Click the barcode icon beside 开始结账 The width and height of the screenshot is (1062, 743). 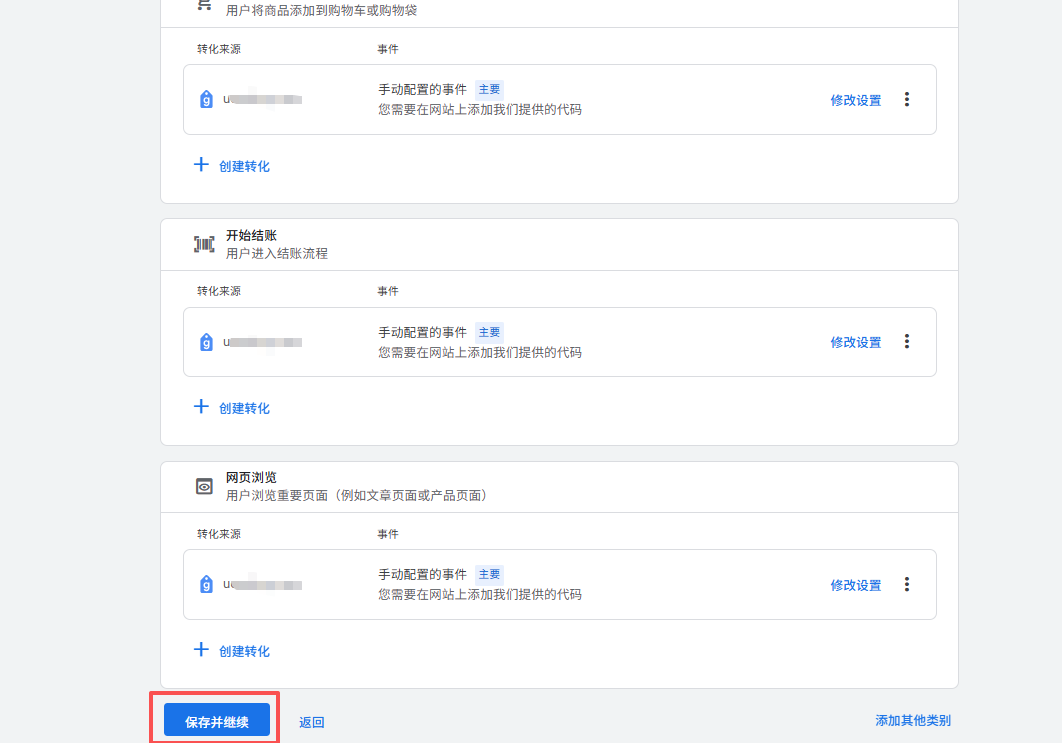(204, 244)
